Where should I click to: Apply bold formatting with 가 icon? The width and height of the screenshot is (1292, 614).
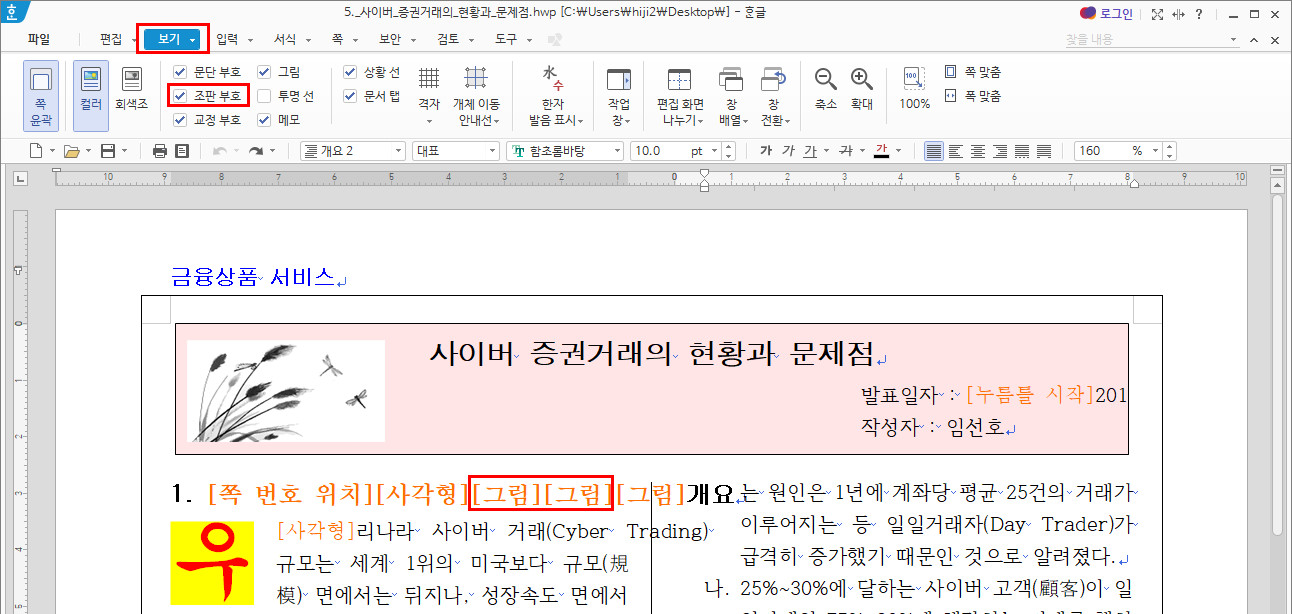click(766, 151)
